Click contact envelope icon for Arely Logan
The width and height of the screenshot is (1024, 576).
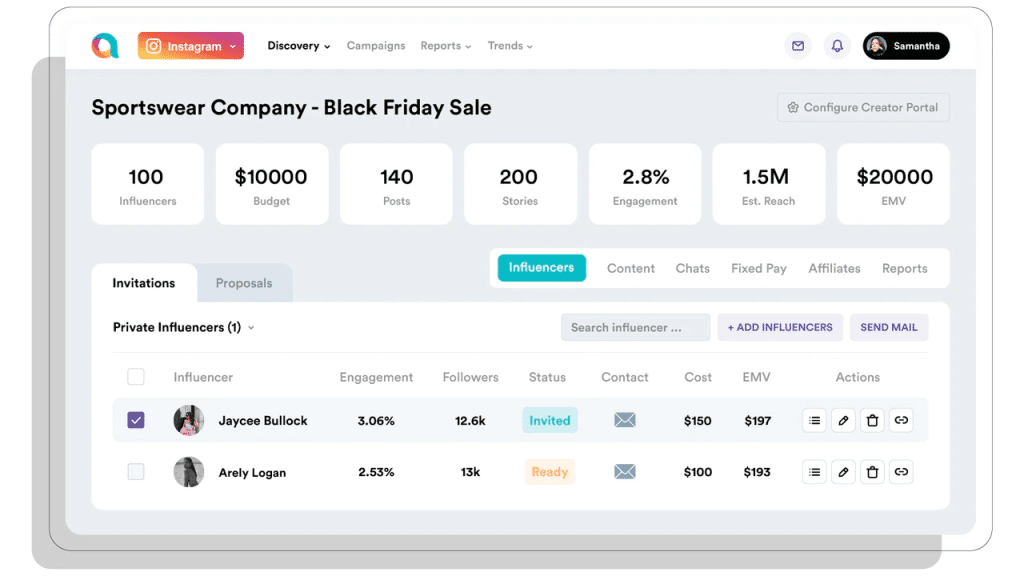click(625, 472)
